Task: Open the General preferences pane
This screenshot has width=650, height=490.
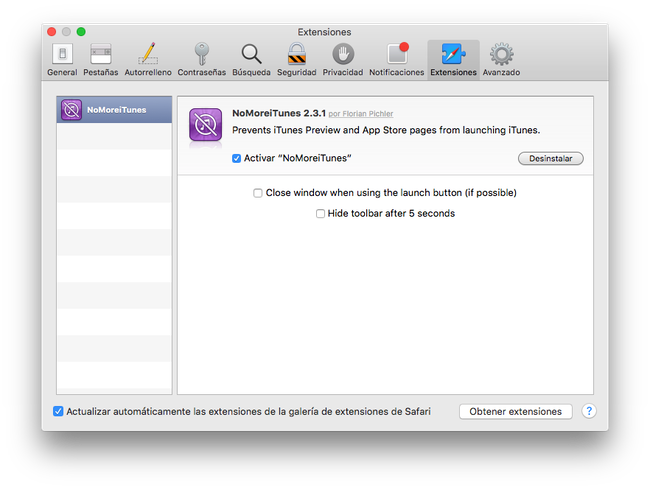Action: pyautogui.click(x=62, y=60)
